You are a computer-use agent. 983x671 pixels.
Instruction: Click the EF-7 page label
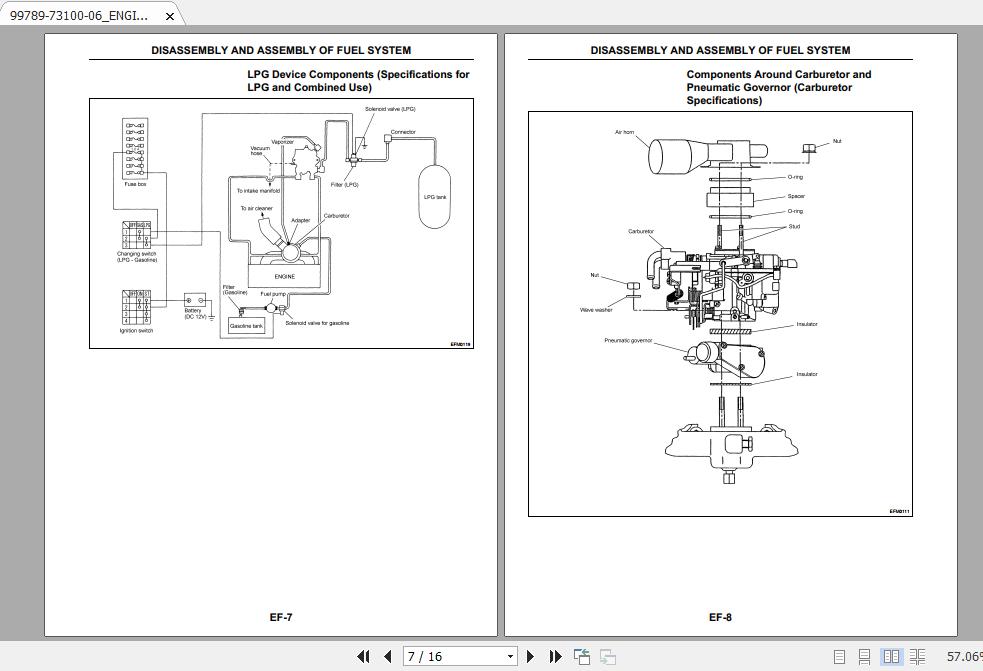[x=283, y=618]
